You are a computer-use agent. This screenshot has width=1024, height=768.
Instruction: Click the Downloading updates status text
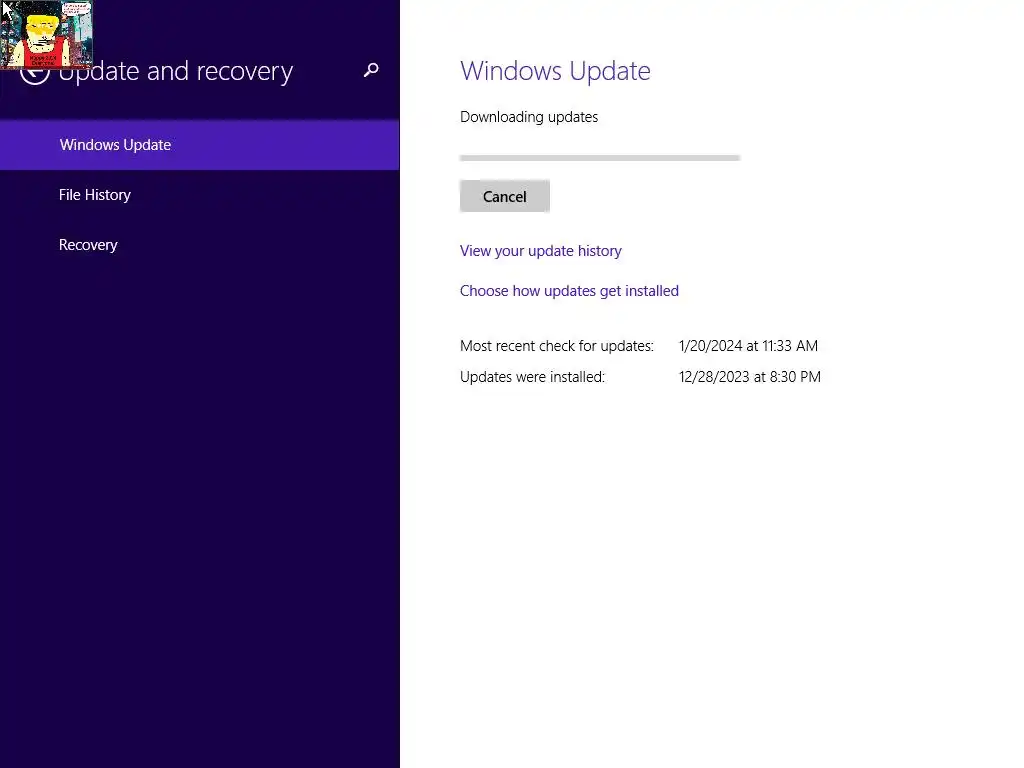tap(529, 117)
